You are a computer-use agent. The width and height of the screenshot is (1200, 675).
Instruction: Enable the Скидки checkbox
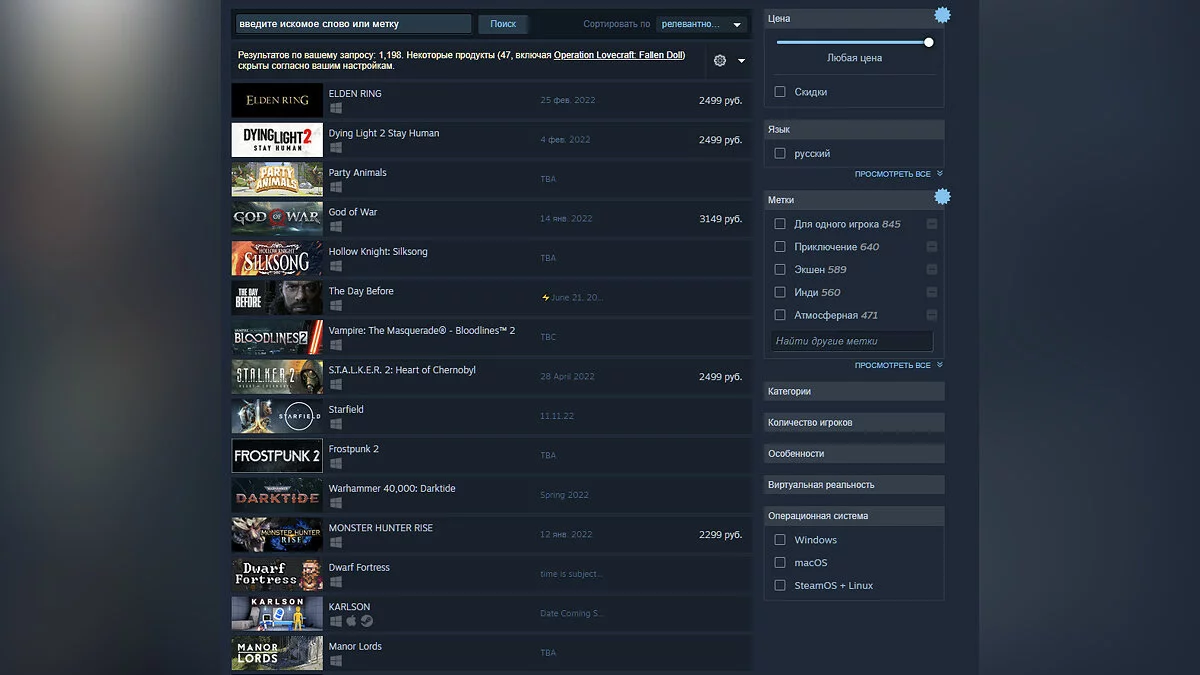click(780, 92)
